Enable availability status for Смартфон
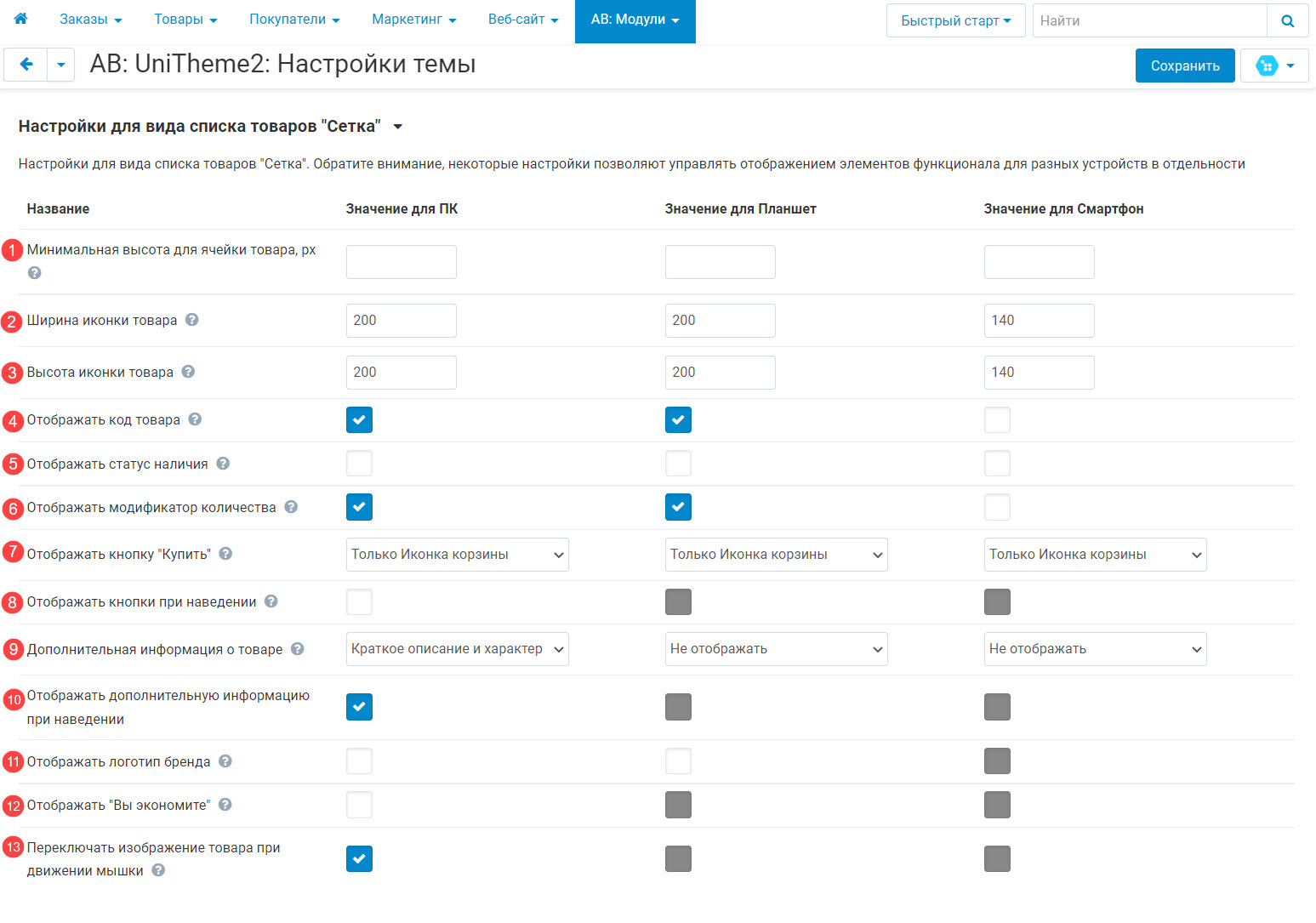 (x=997, y=464)
